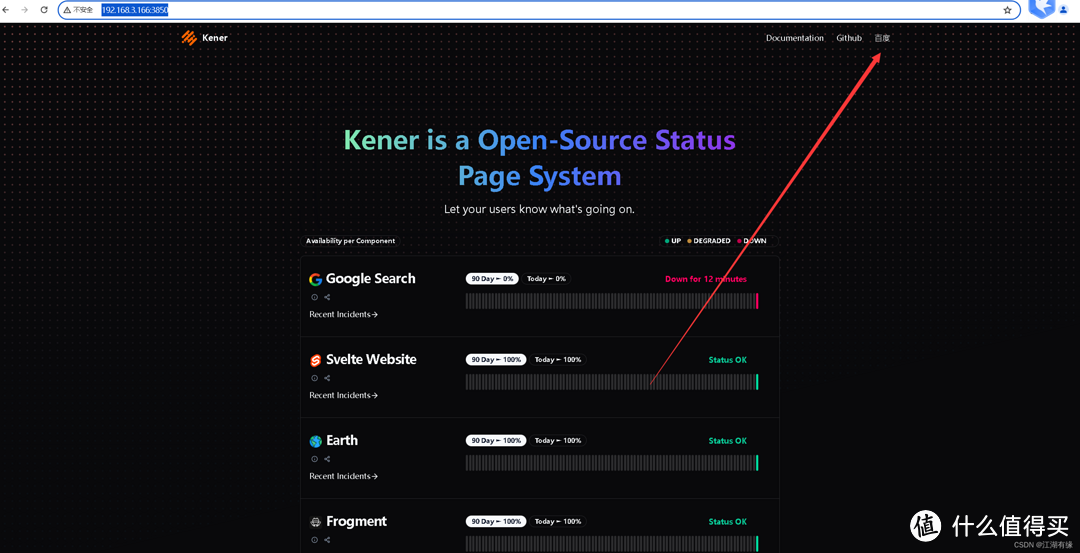Click 'Down for 12 minutes' status text

[705, 279]
